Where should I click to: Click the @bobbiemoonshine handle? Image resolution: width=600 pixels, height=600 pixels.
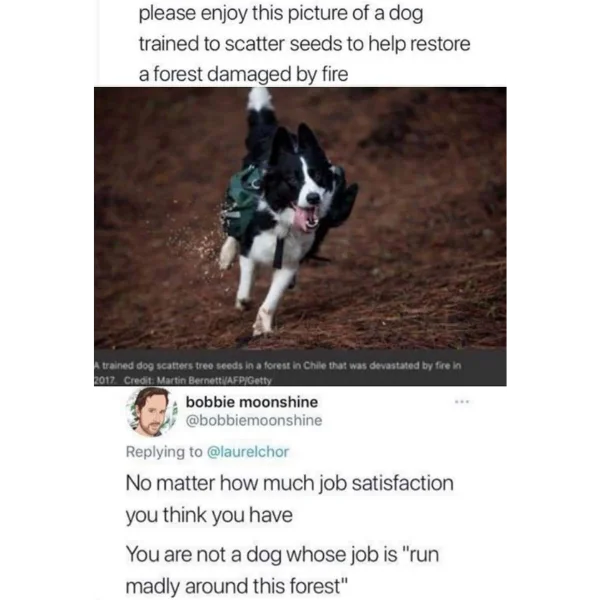click(254, 420)
